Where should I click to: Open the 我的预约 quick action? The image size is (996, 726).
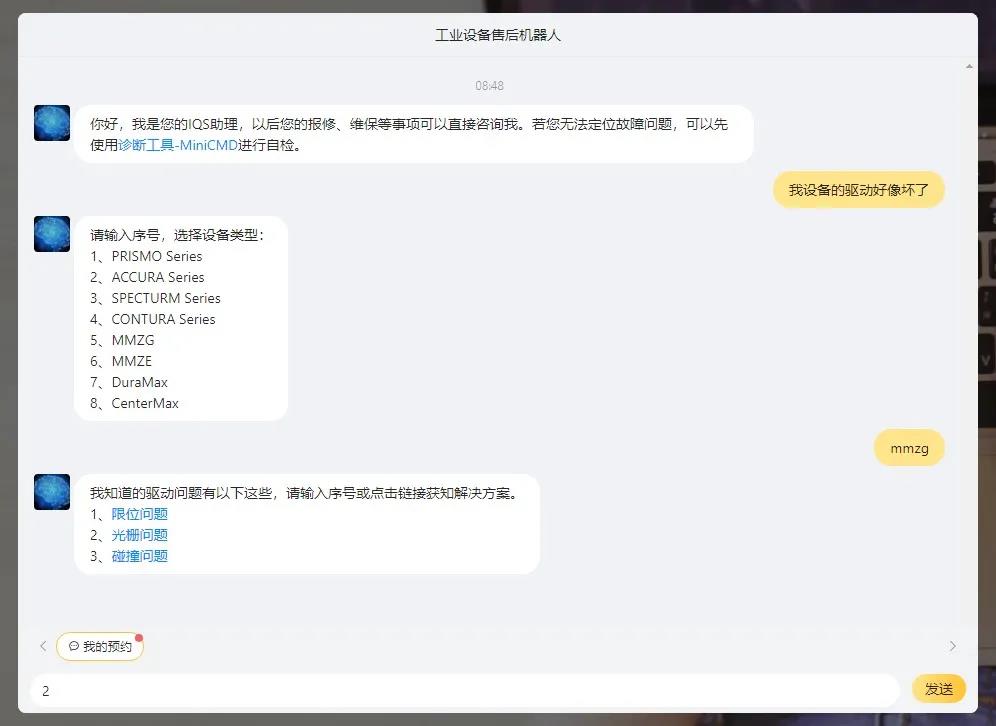[100, 646]
